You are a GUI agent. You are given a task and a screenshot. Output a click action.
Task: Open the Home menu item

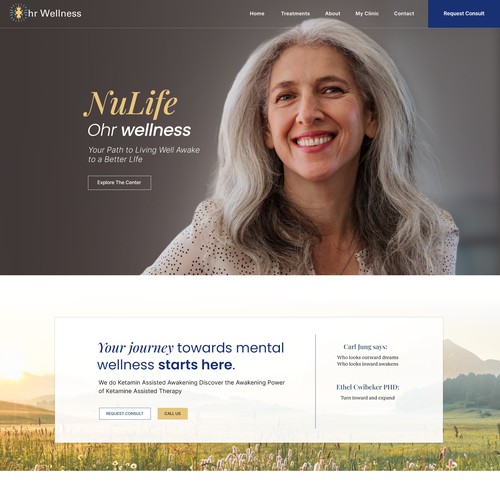pyautogui.click(x=257, y=14)
